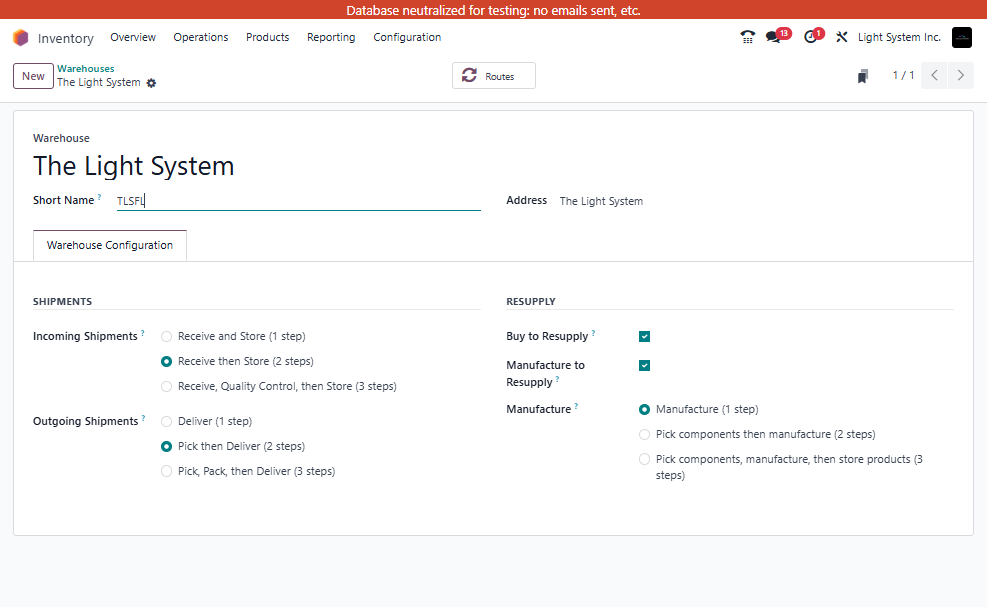987x607 pixels.
Task: Open the Configuration menu
Action: tap(407, 37)
